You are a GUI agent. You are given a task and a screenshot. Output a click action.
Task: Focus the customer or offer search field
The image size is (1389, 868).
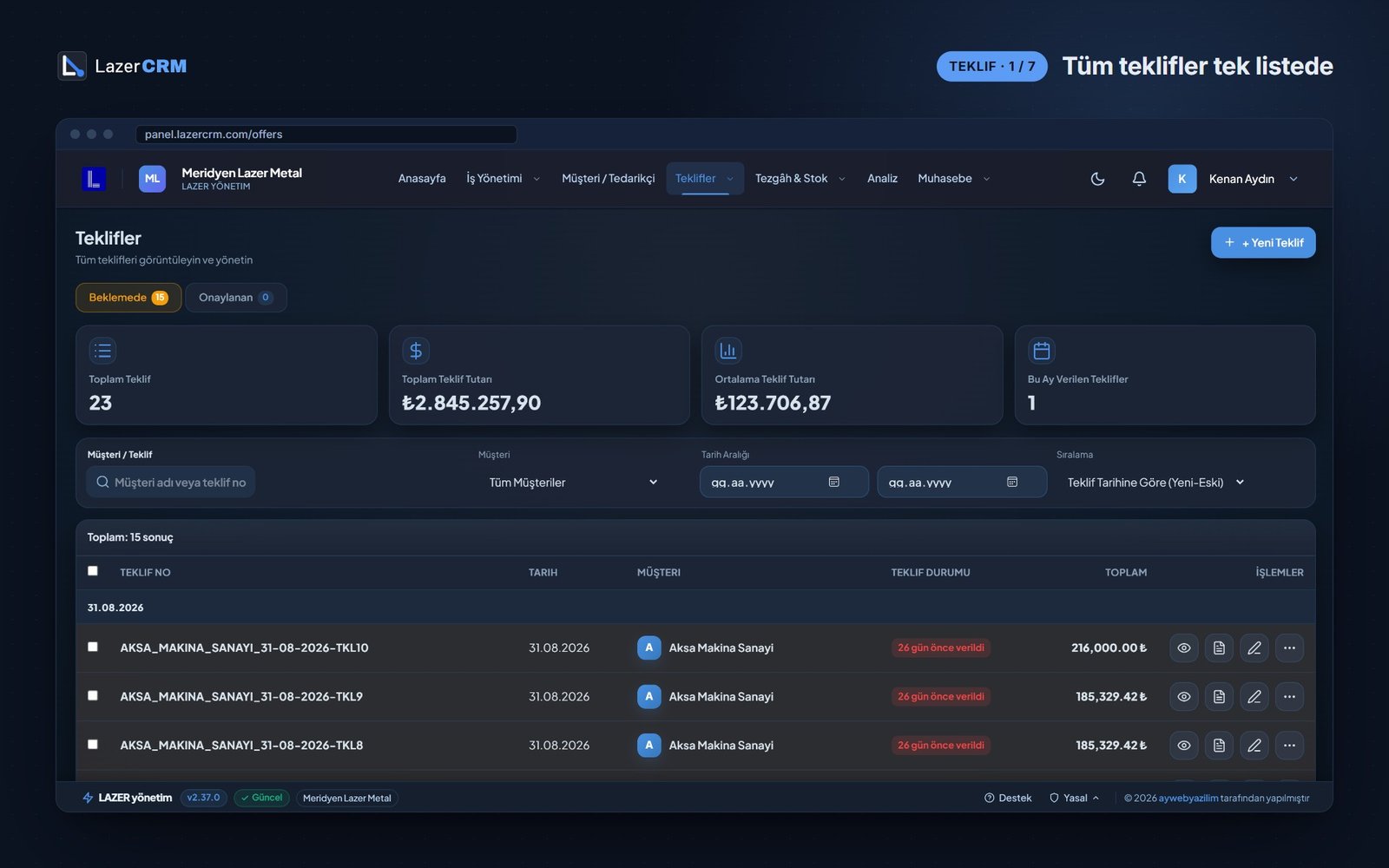(x=171, y=483)
